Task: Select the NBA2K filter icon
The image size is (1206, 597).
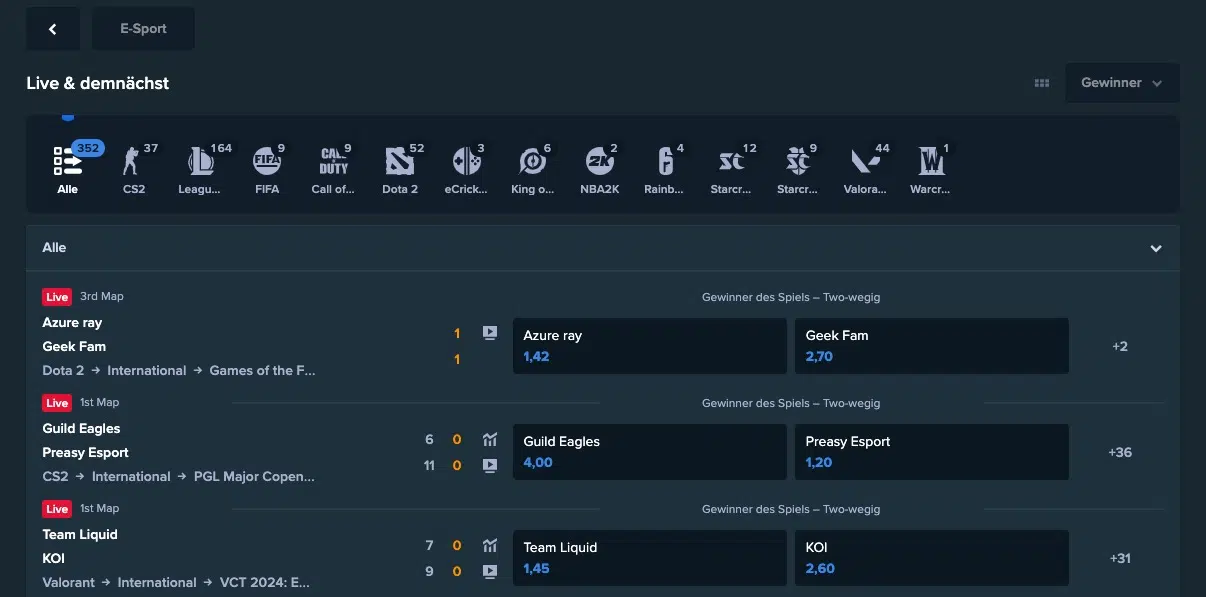Action: click(599, 160)
